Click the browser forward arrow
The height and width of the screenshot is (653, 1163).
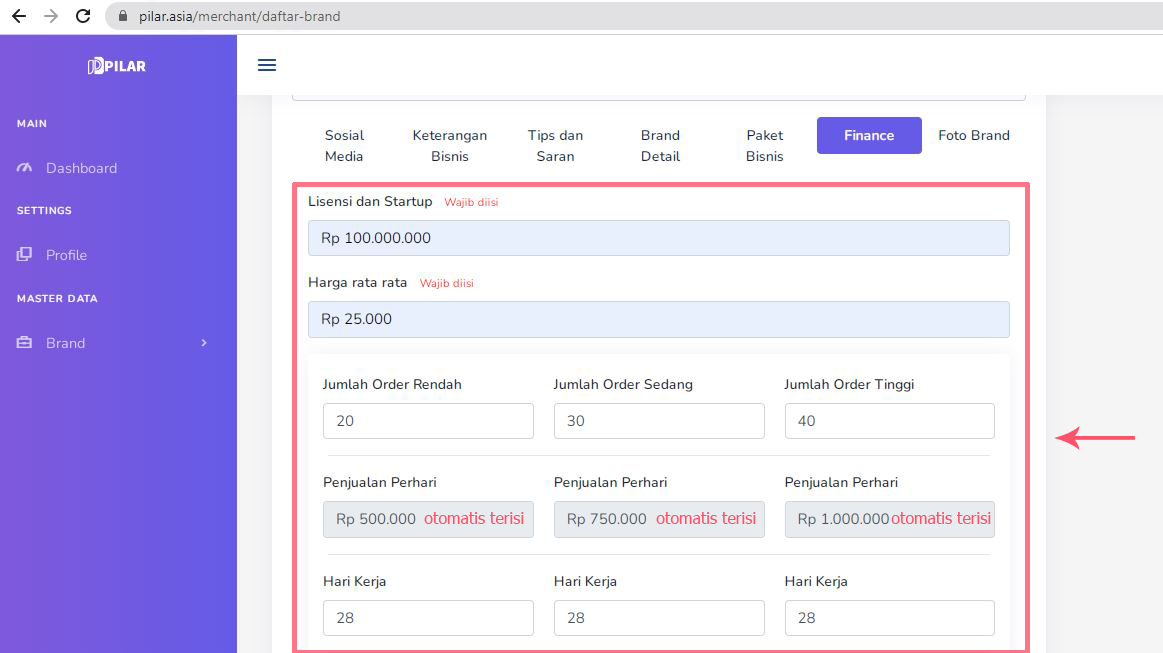tap(51, 16)
